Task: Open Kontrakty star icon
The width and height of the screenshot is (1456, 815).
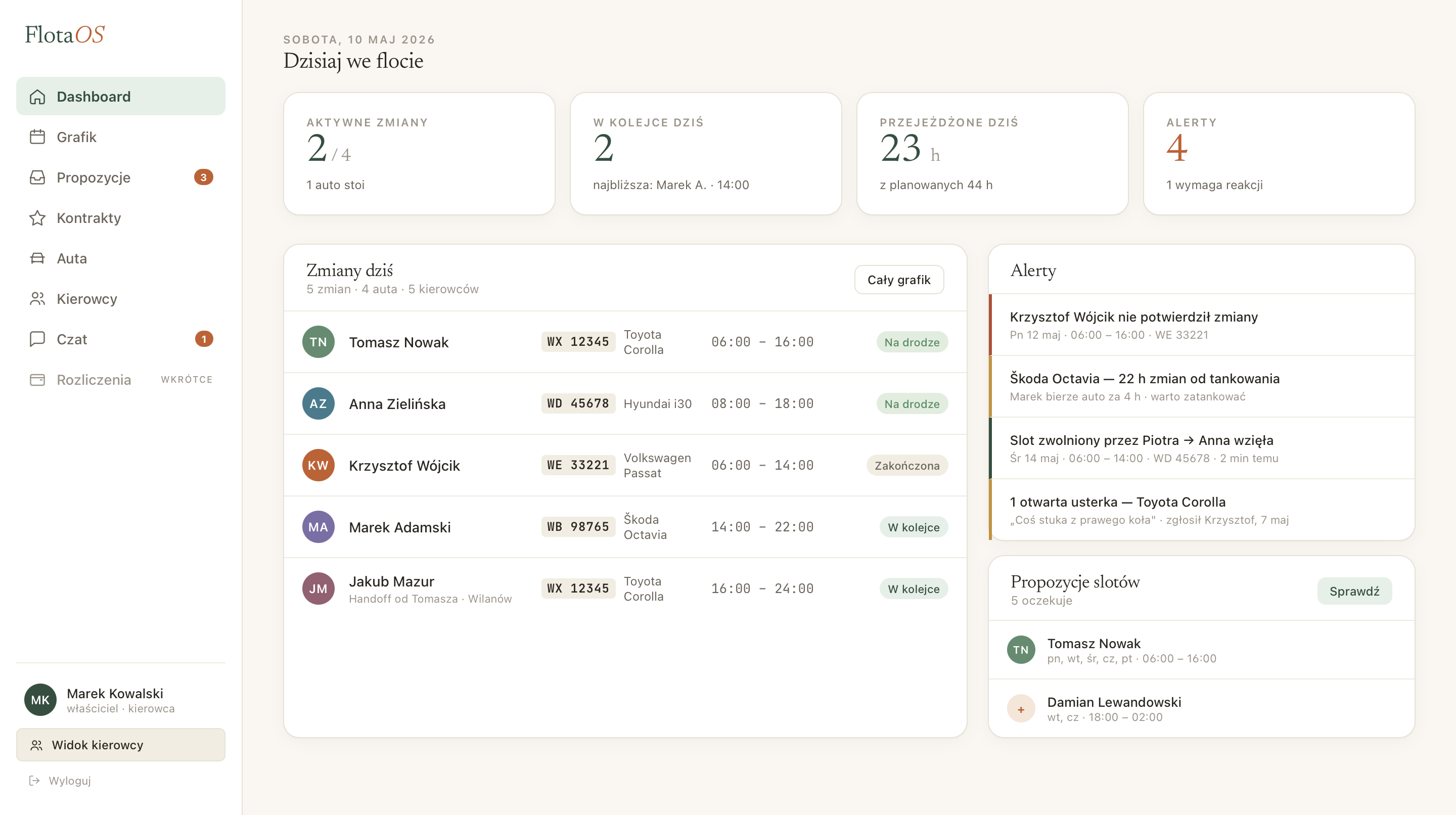Action: point(37,217)
